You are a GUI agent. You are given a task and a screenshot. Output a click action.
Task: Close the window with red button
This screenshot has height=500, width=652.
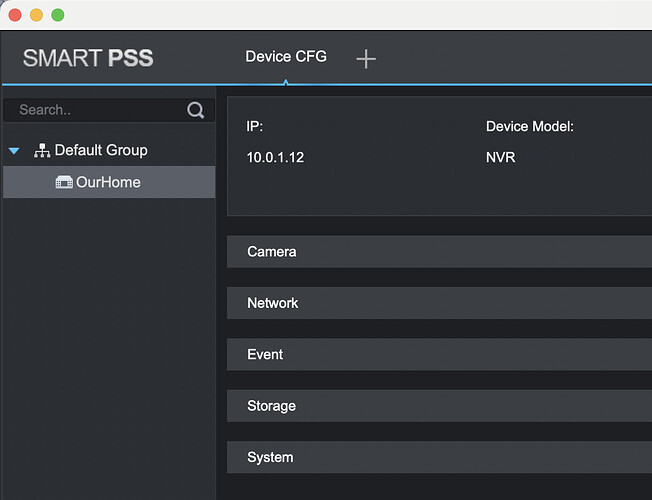[x=15, y=15]
